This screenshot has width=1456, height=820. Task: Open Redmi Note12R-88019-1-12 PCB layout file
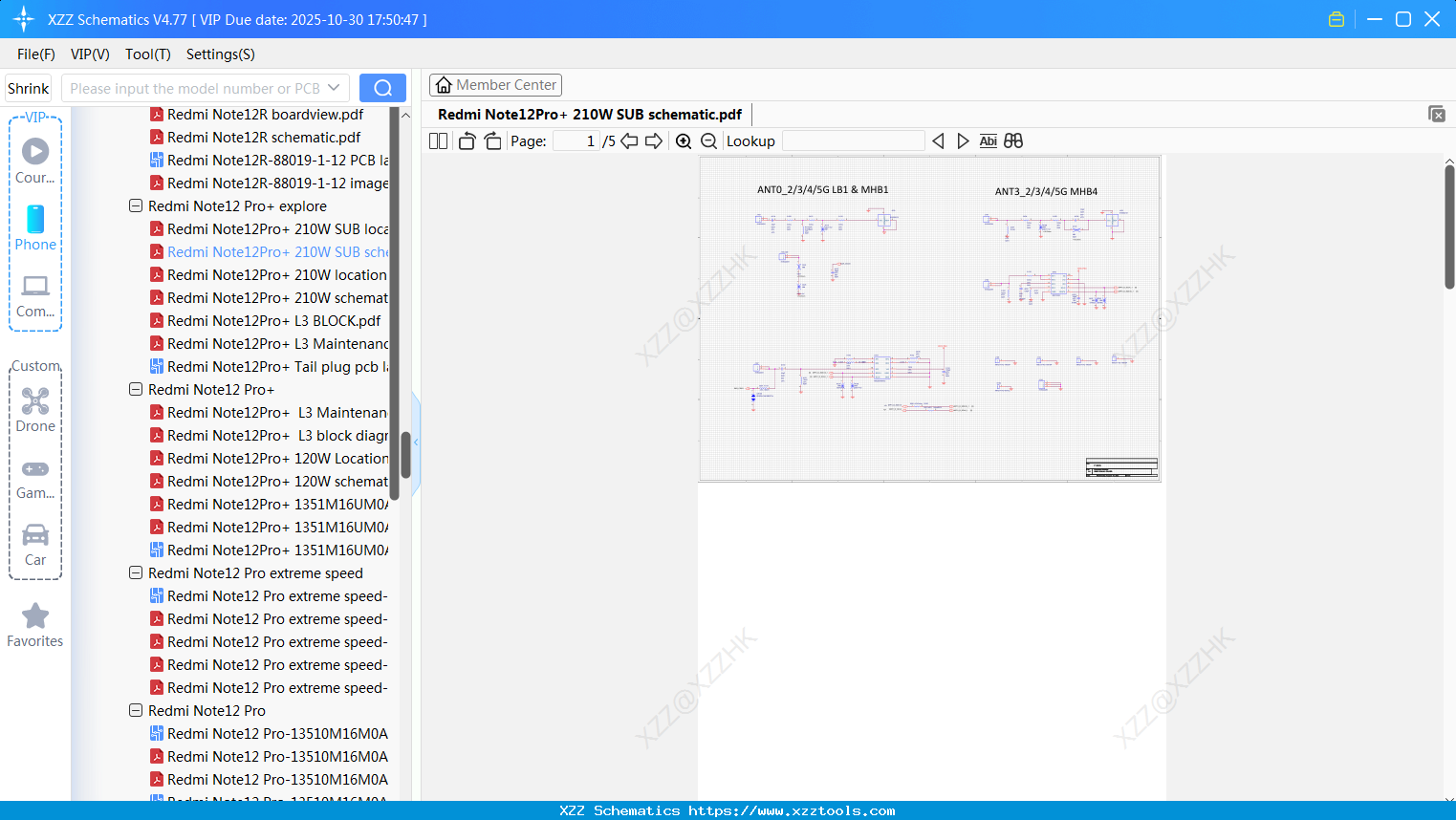(x=270, y=161)
